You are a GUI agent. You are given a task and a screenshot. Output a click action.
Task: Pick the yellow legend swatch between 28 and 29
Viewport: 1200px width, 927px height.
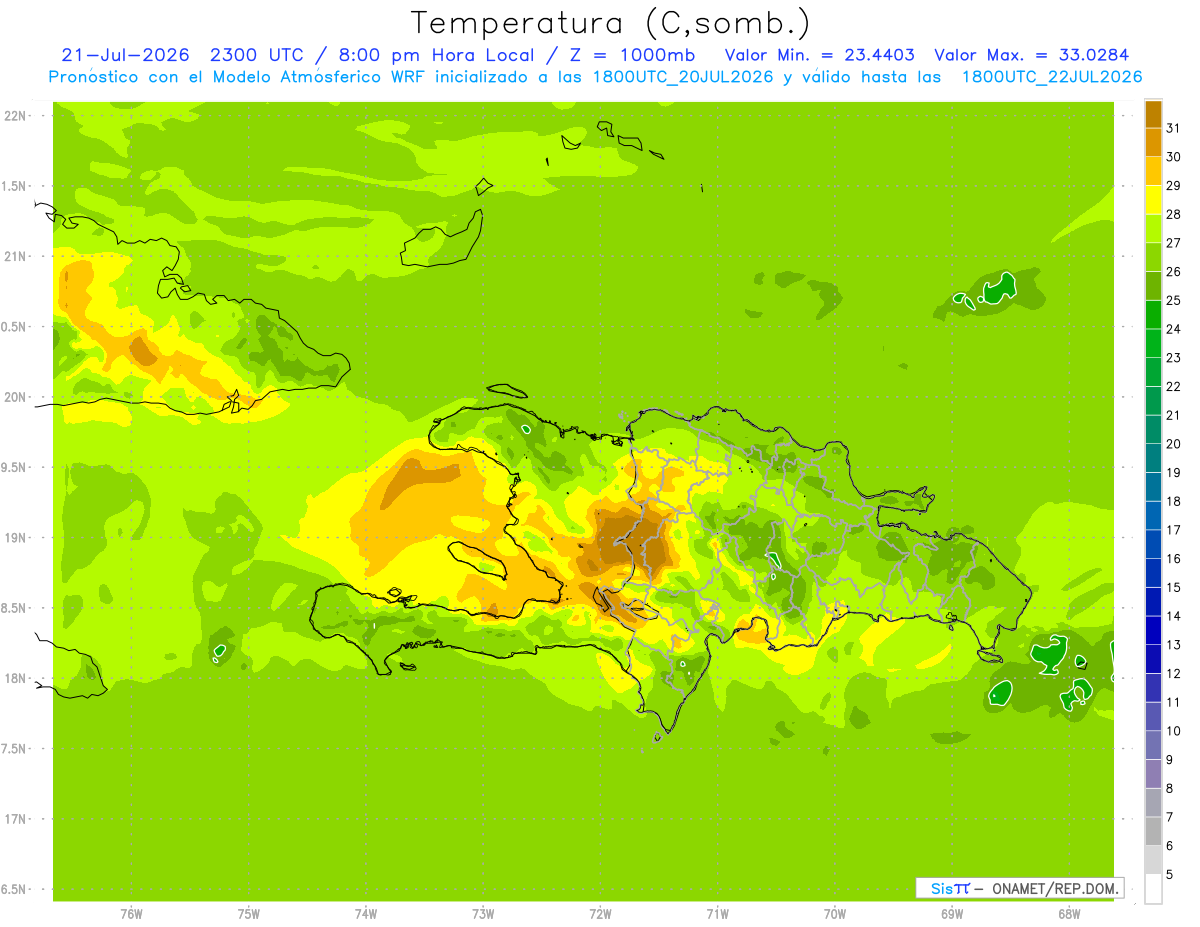(1153, 200)
